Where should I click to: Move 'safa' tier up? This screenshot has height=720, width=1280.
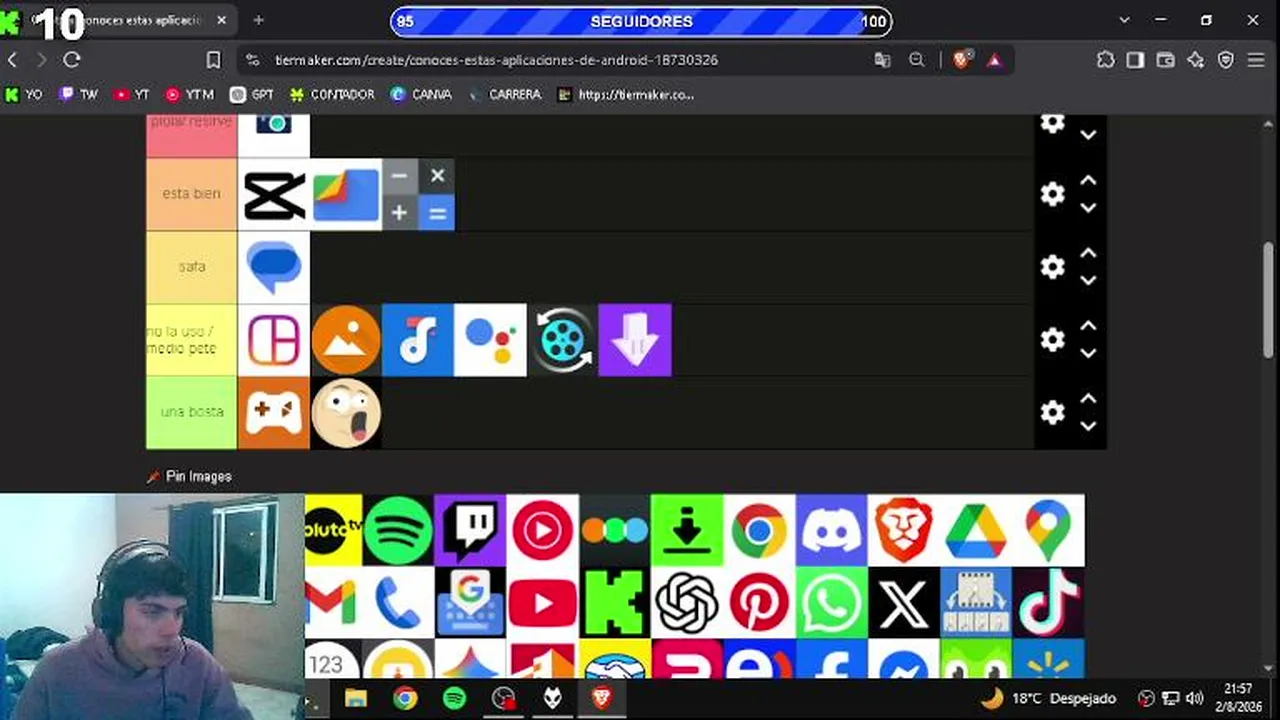point(1088,254)
